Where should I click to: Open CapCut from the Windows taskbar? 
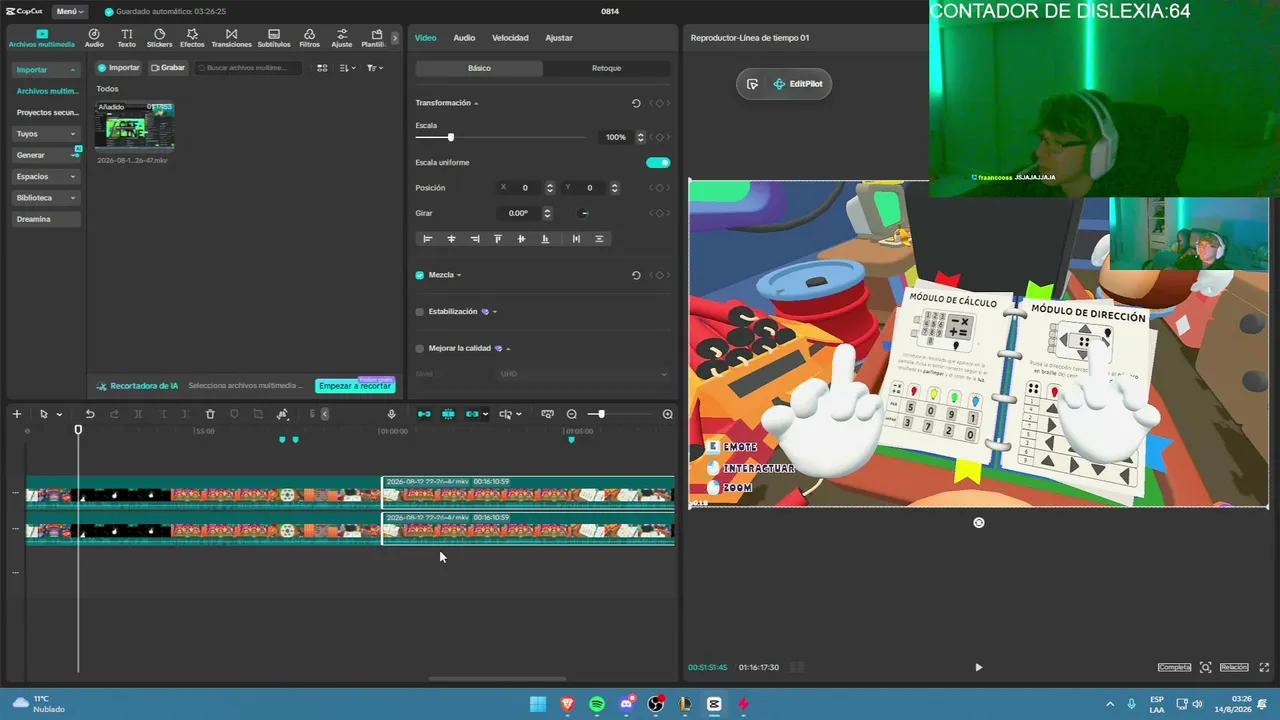[x=714, y=704]
